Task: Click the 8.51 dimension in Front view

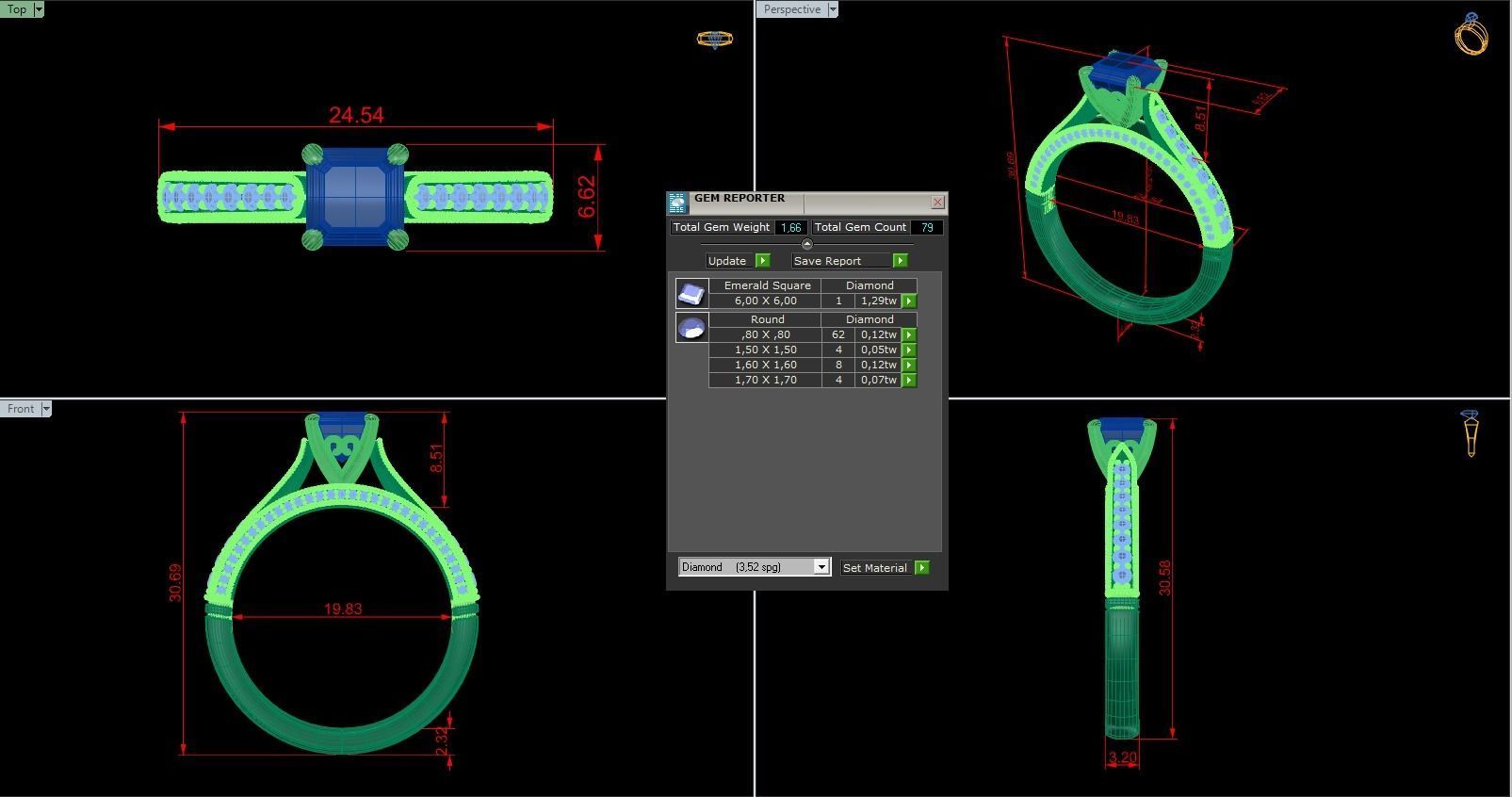Action: (435, 459)
